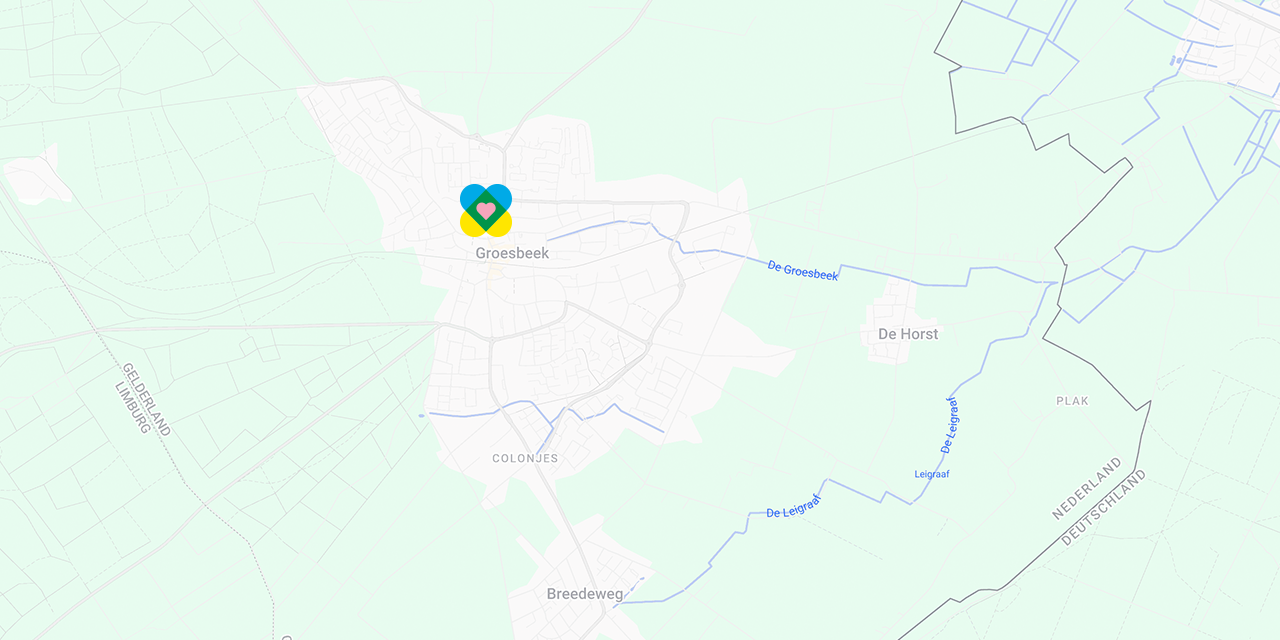Click the NEDERLAND country border label

click(1087, 489)
